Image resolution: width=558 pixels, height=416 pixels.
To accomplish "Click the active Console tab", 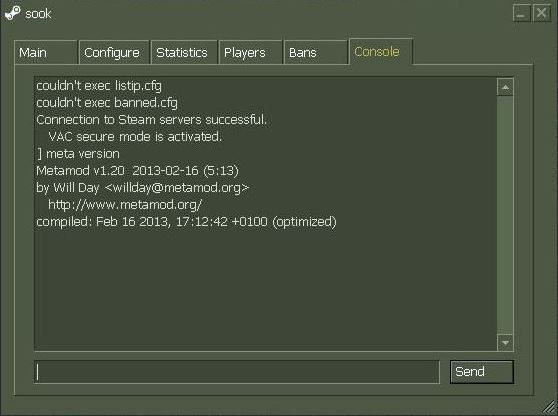I will (x=381, y=52).
